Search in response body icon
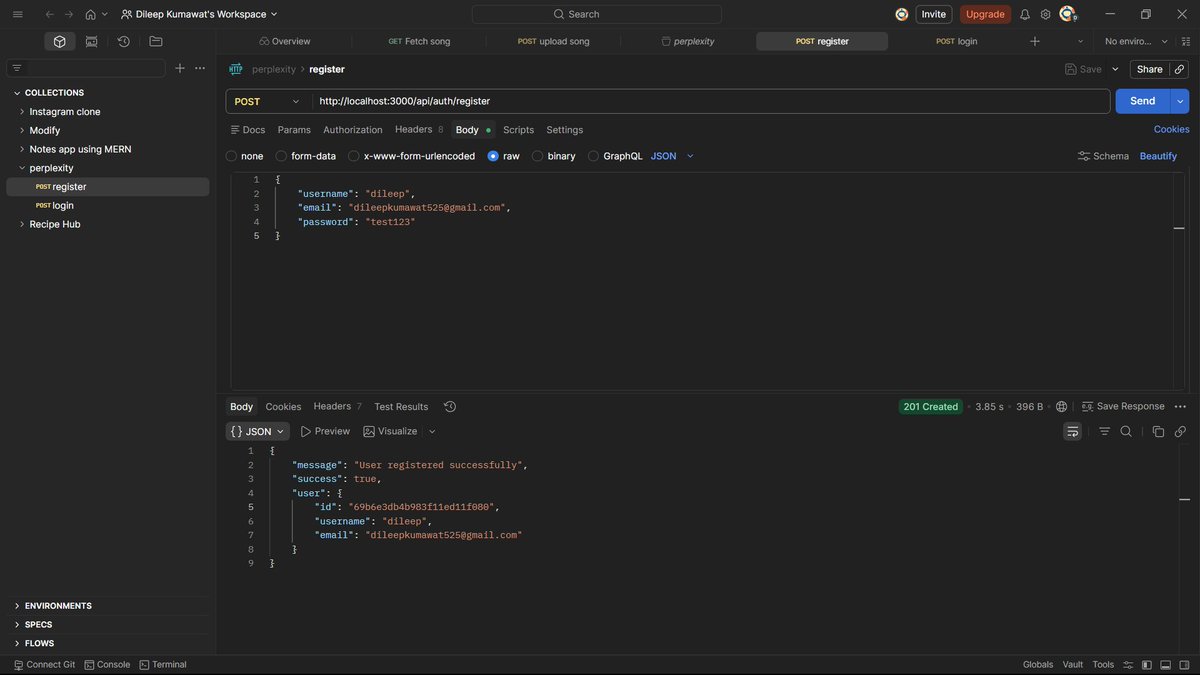Image resolution: width=1200 pixels, height=675 pixels. pos(1126,431)
